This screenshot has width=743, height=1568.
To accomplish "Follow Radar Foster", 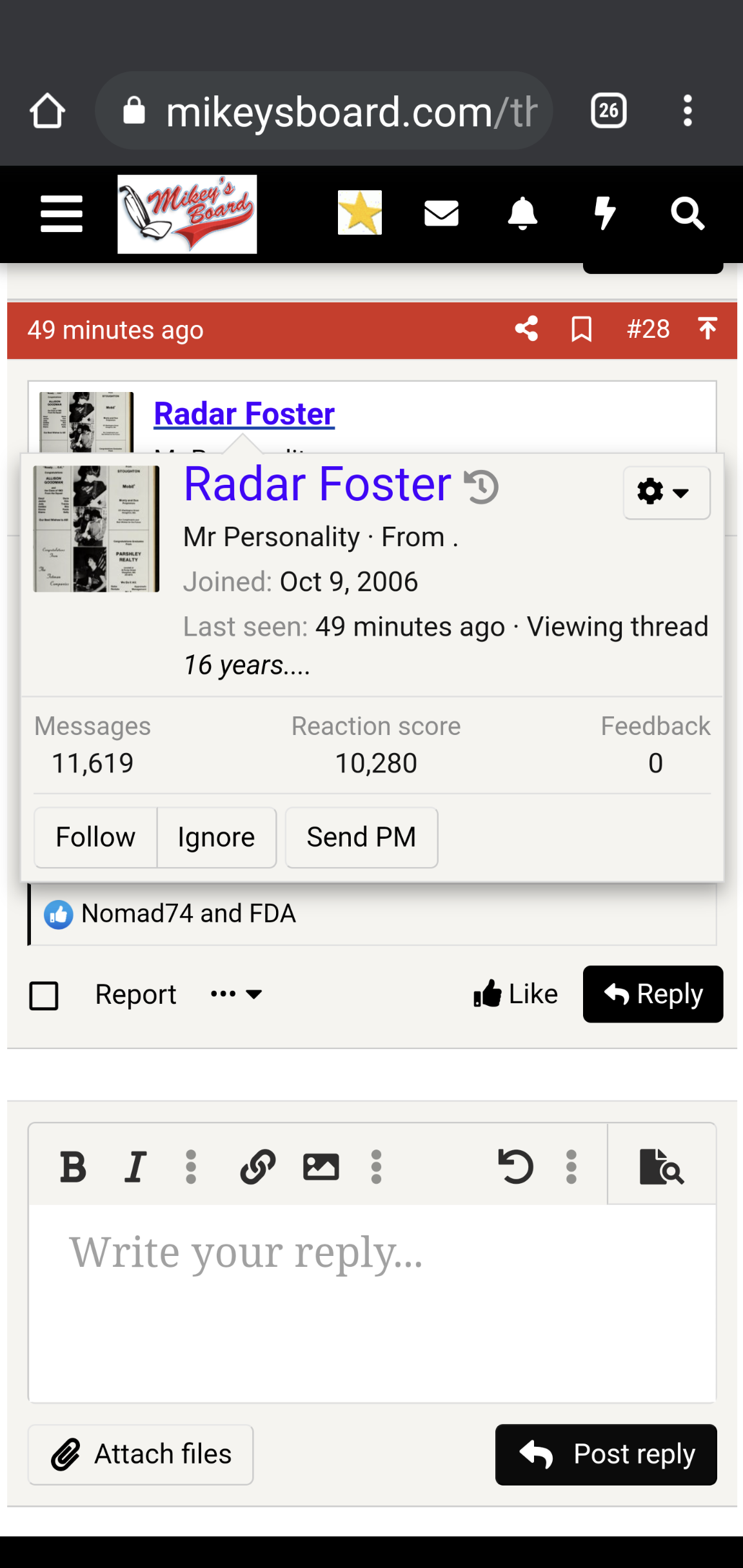I will pos(94,837).
